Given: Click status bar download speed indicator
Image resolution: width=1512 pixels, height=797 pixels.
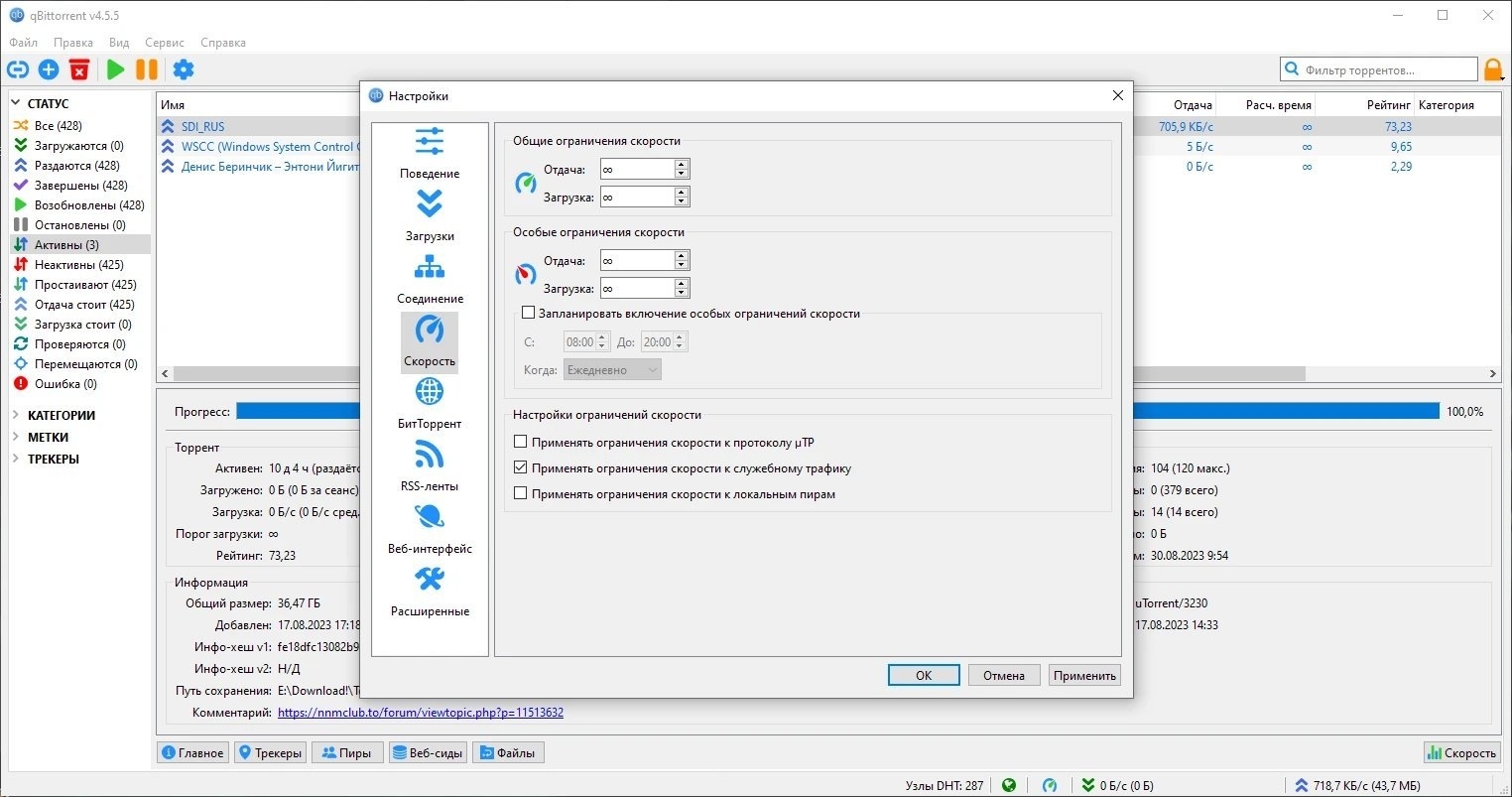Looking at the screenshot, I should [x=1117, y=785].
